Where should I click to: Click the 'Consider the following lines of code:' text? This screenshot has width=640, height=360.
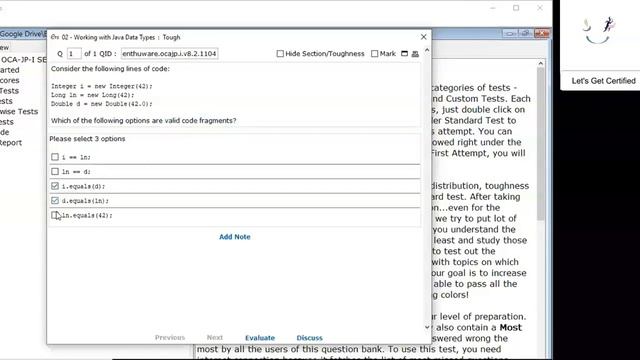point(110,69)
